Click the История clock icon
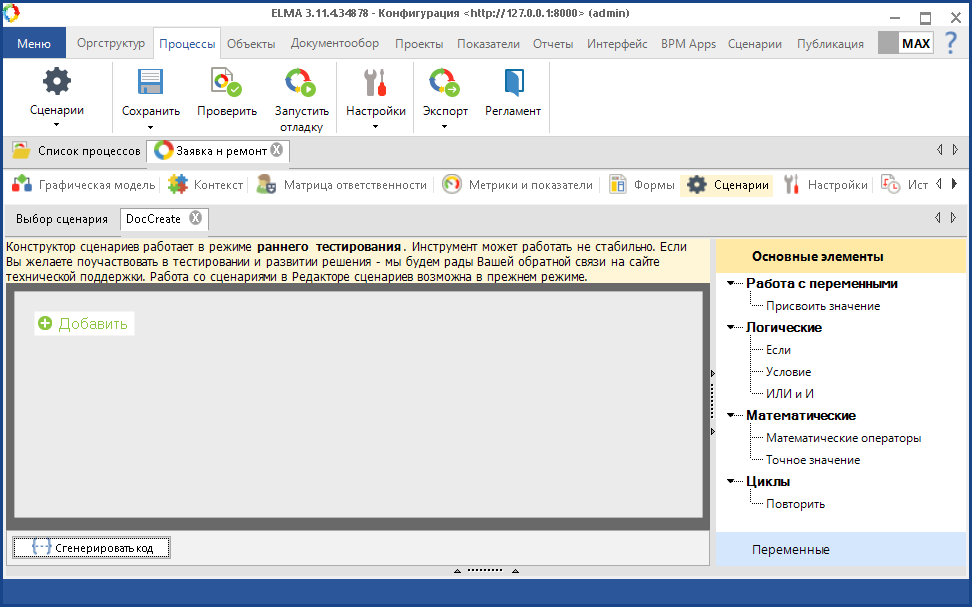Image resolution: width=972 pixels, height=607 pixels. (890, 184)
